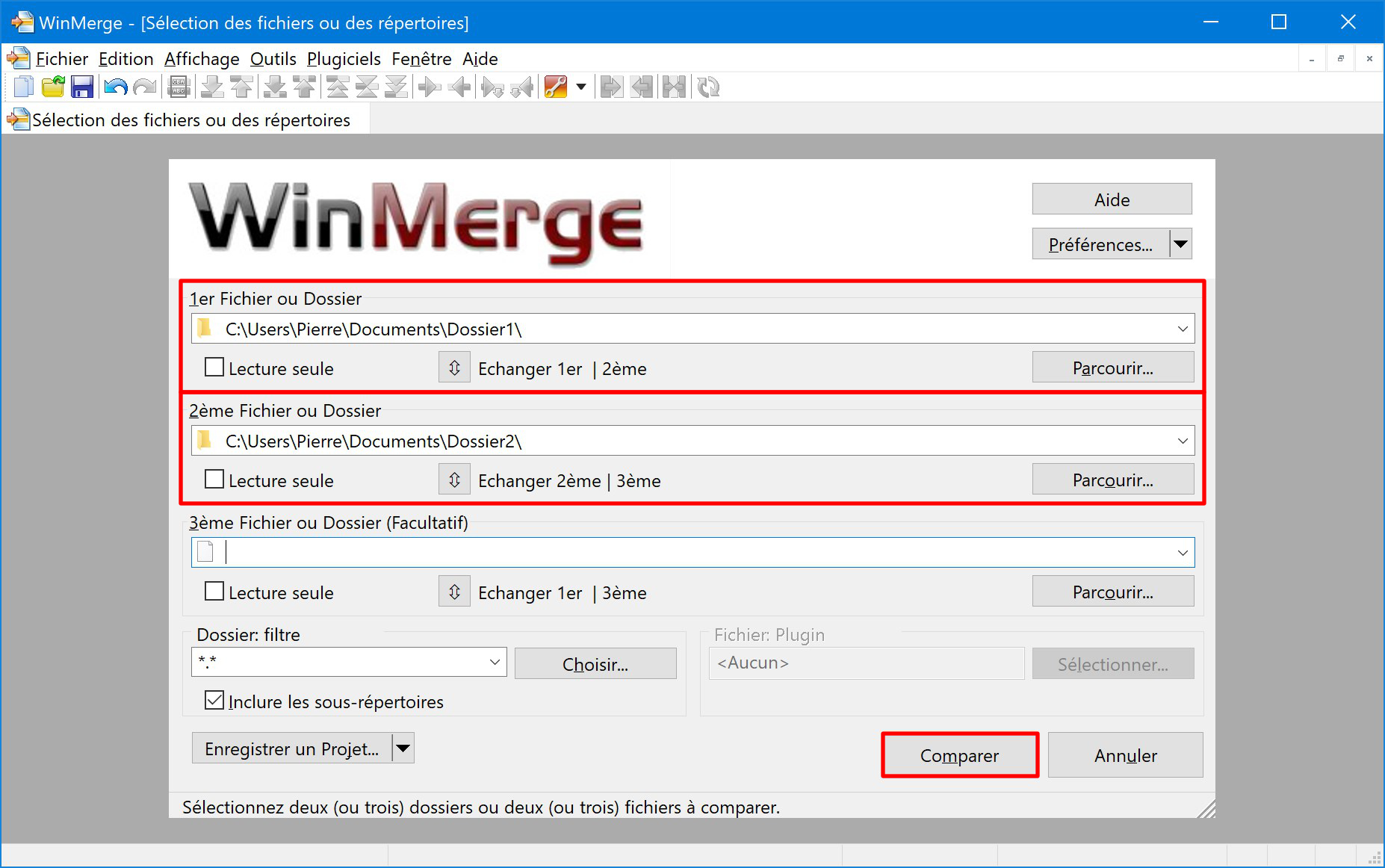Click the Previous Difference toolbar icon

[x=241, y=87]
